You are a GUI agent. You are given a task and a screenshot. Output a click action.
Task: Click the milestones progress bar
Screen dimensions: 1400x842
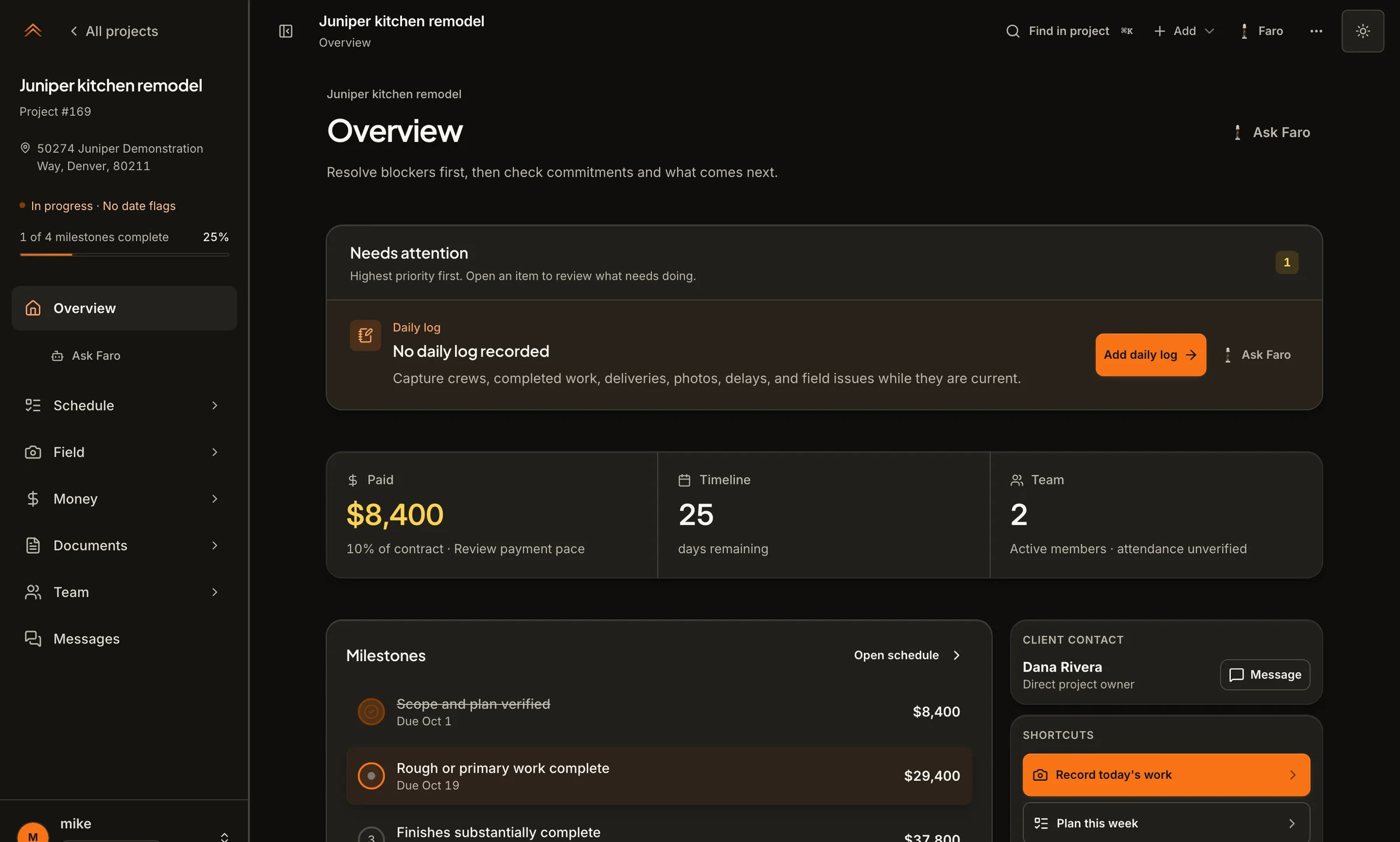(124, 254)
